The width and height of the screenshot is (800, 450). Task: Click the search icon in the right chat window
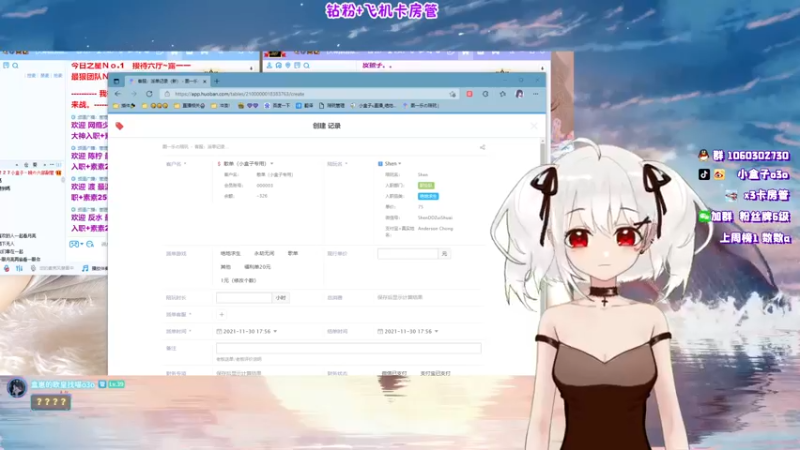coord(306,66)
